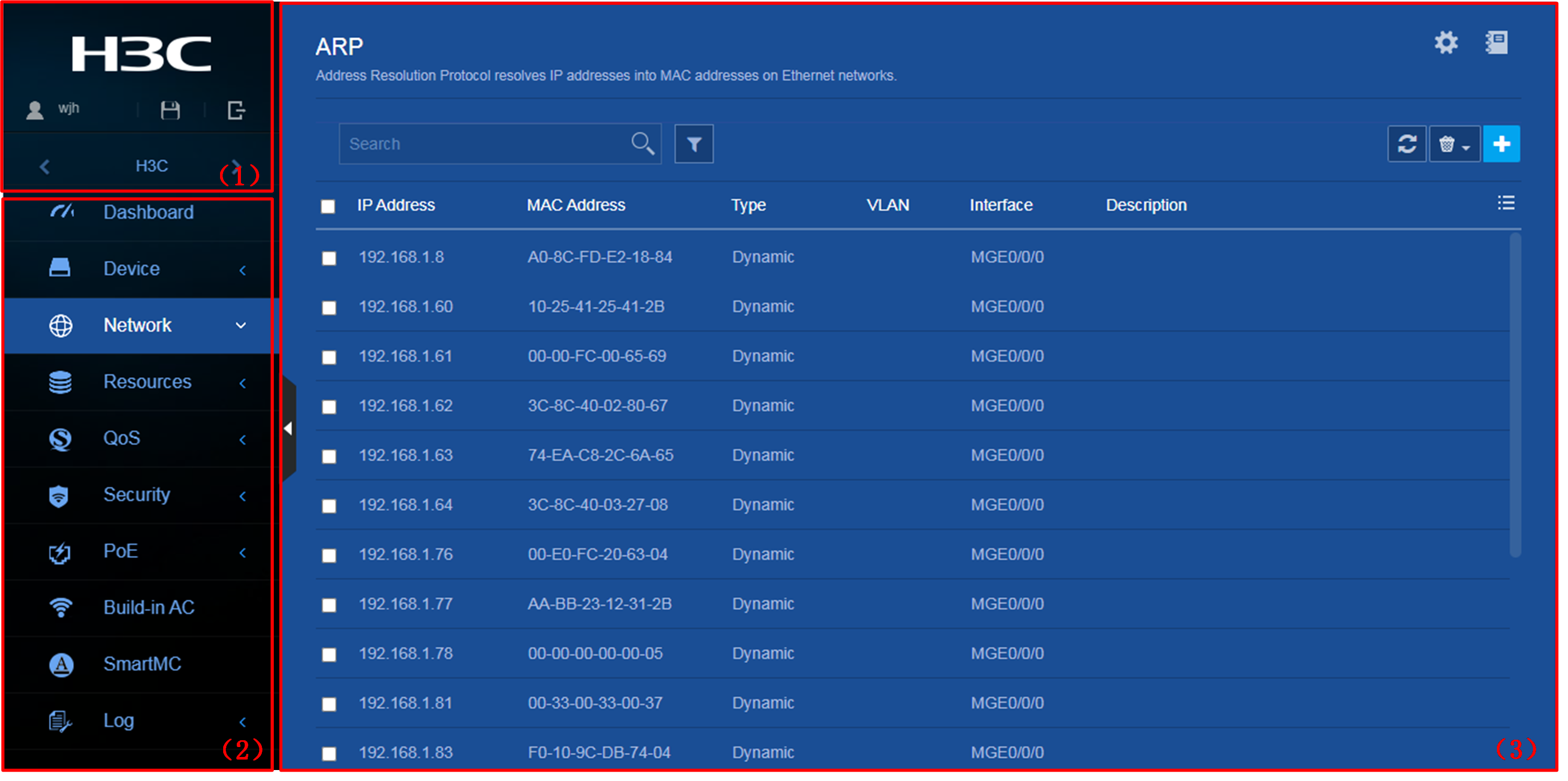
Task: Expand the Resources menu chevron
Action: 244,385
